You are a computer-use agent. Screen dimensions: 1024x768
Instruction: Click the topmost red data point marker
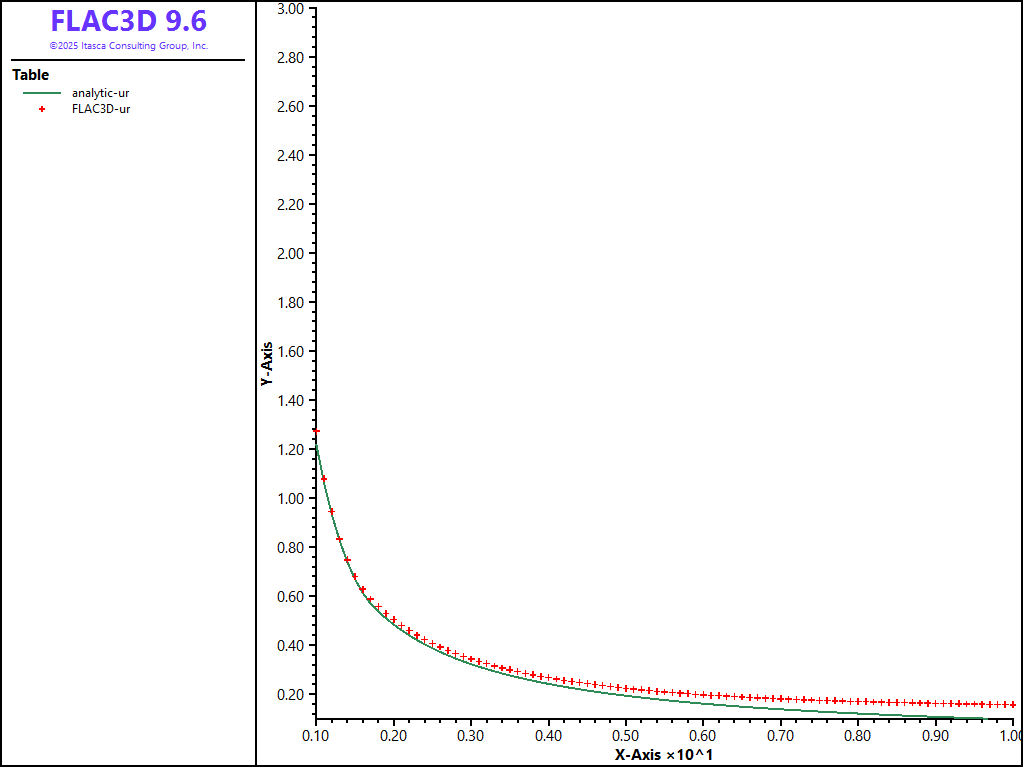point(316,431)
